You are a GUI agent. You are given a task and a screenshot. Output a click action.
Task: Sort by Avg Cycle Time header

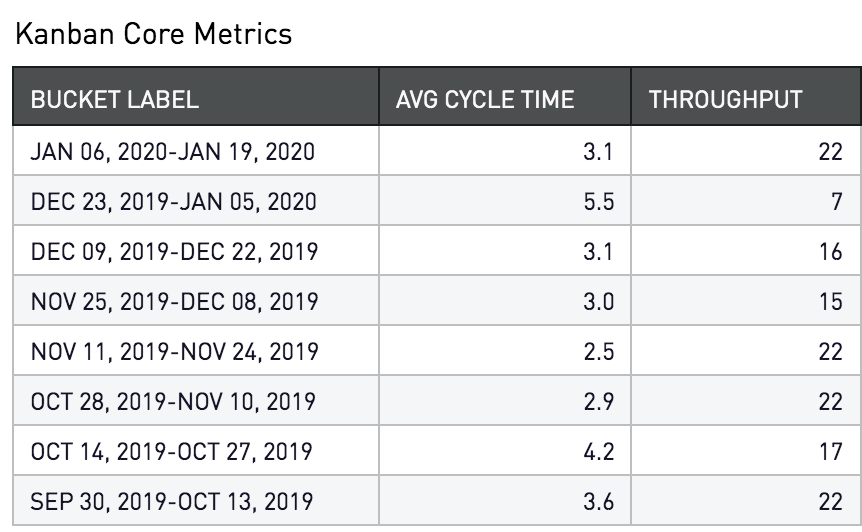click(x=485, y=100)
